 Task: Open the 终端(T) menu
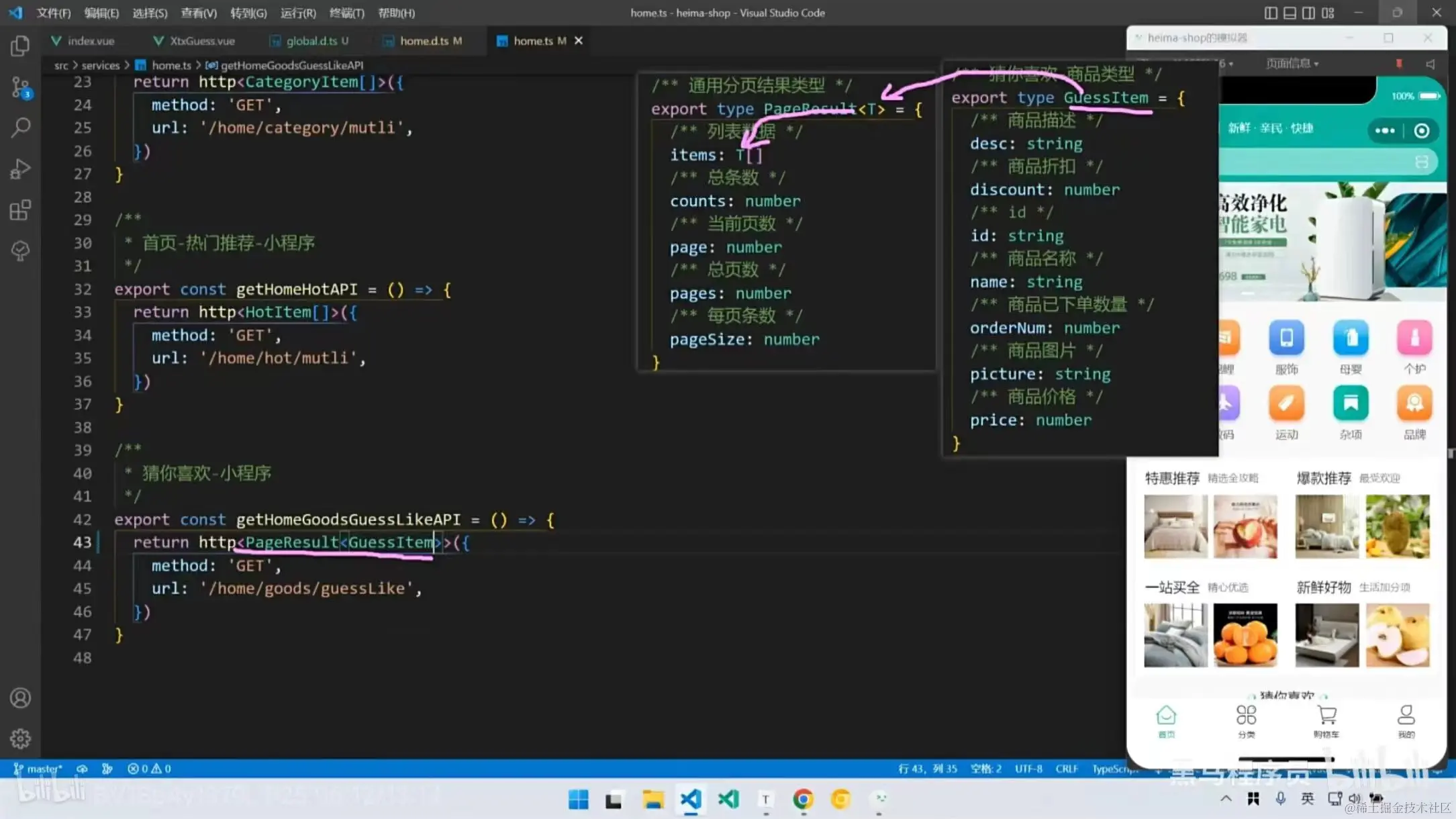pyautogui.click(x=346, y=13)
